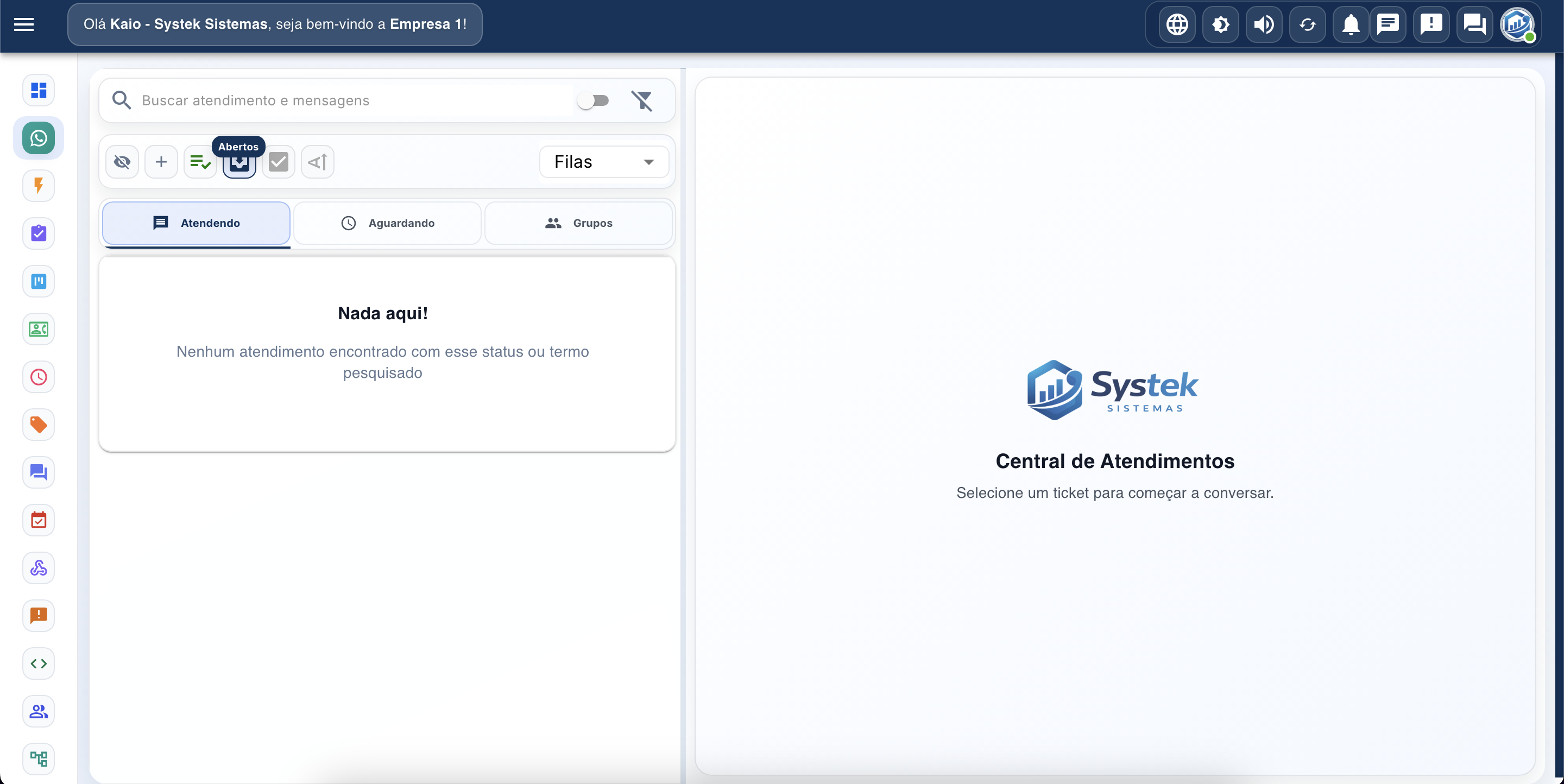1564x784 pixels.
Task: Click the sort arrow icon
Action: pyautogui.click(x=318, y=162)
